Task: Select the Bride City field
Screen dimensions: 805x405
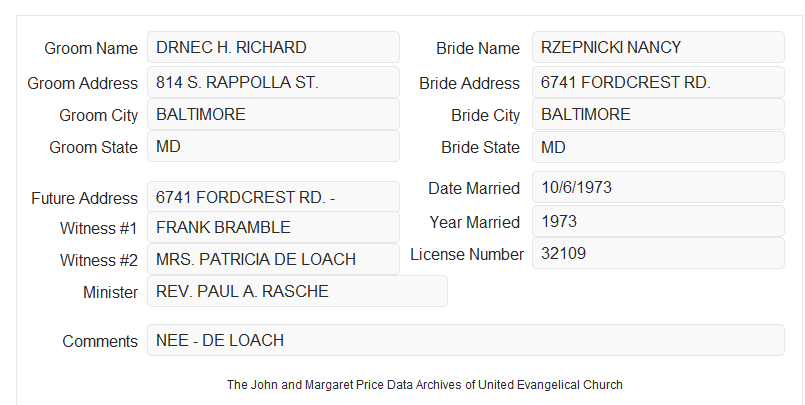Action: 658,114
